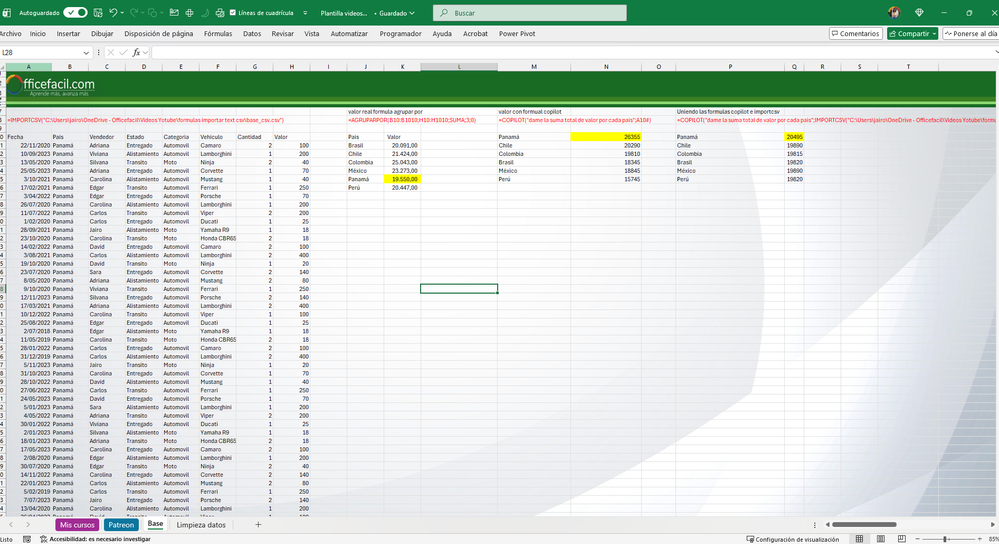Click the yellow cell showing 20495

point(794,137)
